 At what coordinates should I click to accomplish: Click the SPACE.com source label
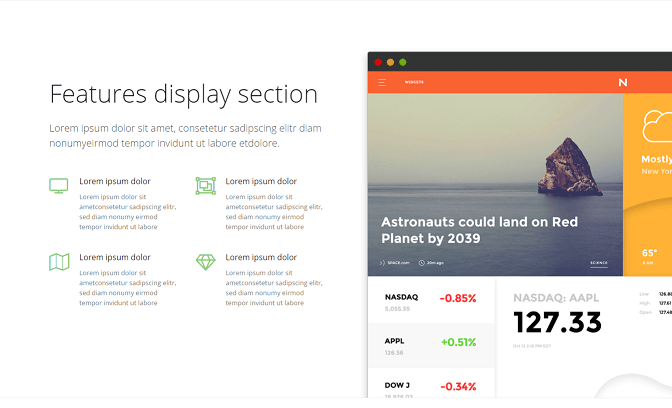[399, 263]
